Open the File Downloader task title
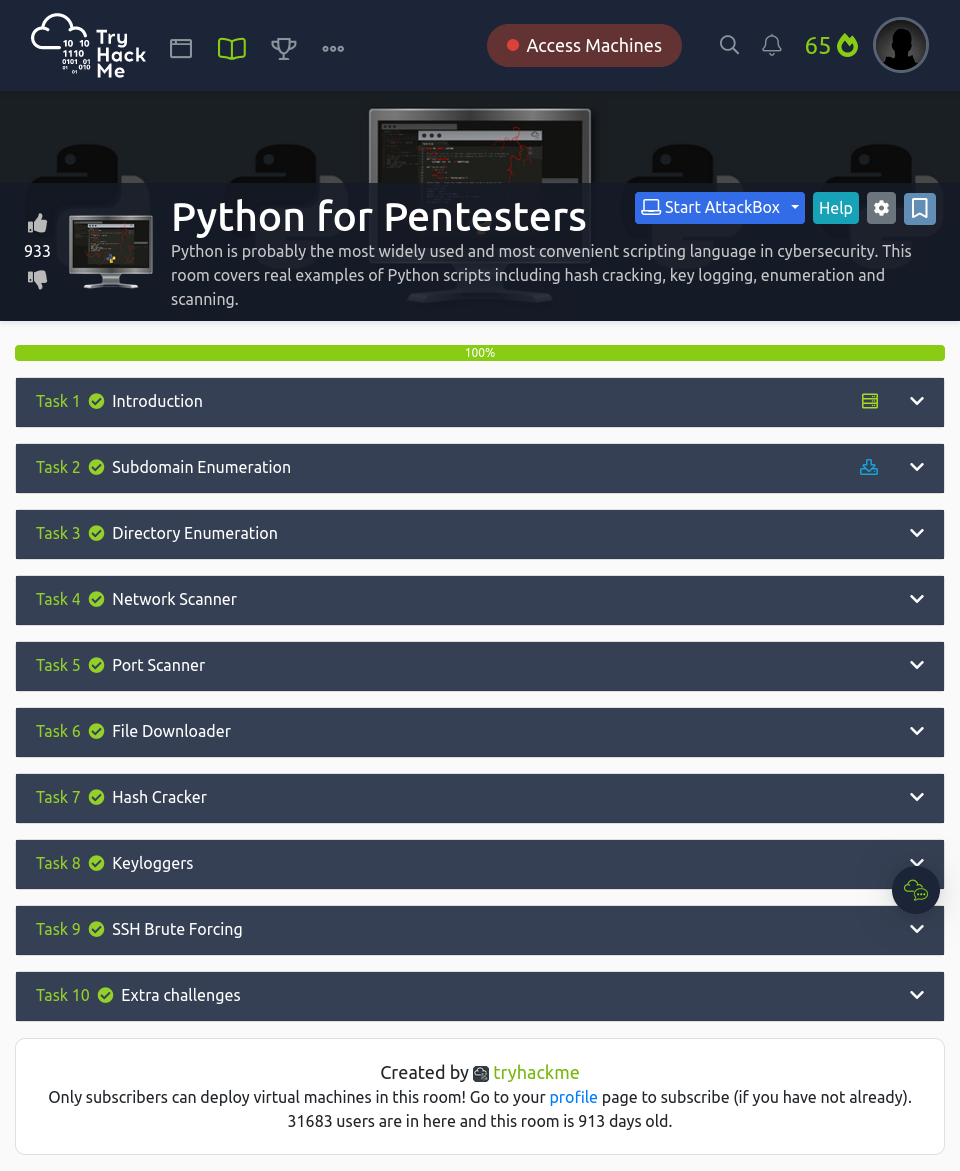960x1171 pixels. [x=171, y=731]
